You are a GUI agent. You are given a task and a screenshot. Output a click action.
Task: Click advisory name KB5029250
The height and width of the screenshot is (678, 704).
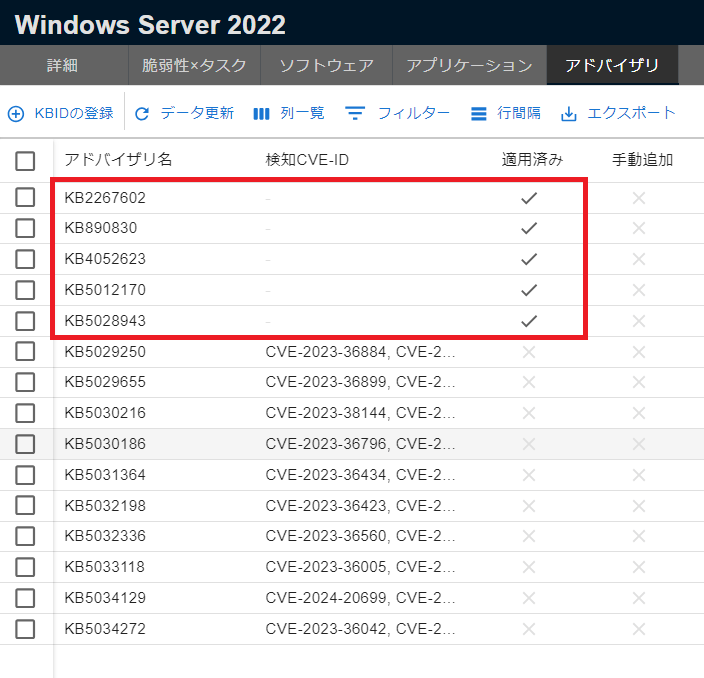point(105,352)
